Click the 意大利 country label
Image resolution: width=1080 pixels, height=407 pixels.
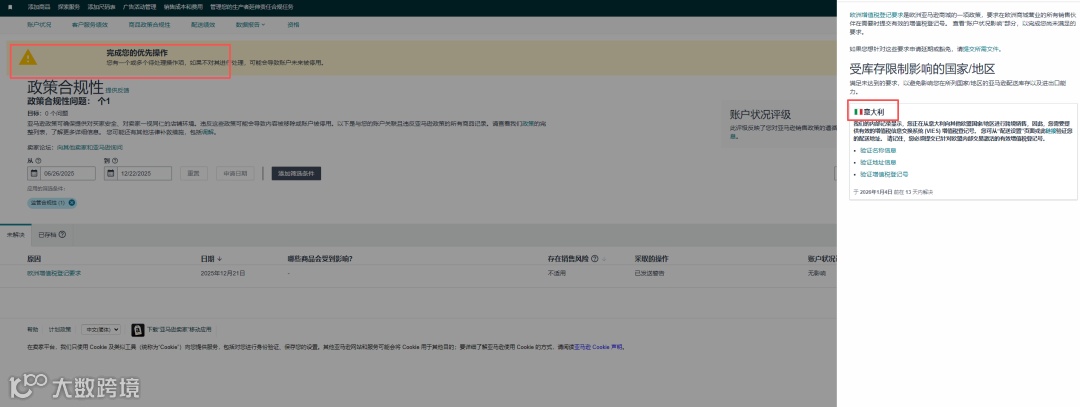[873, 112]
